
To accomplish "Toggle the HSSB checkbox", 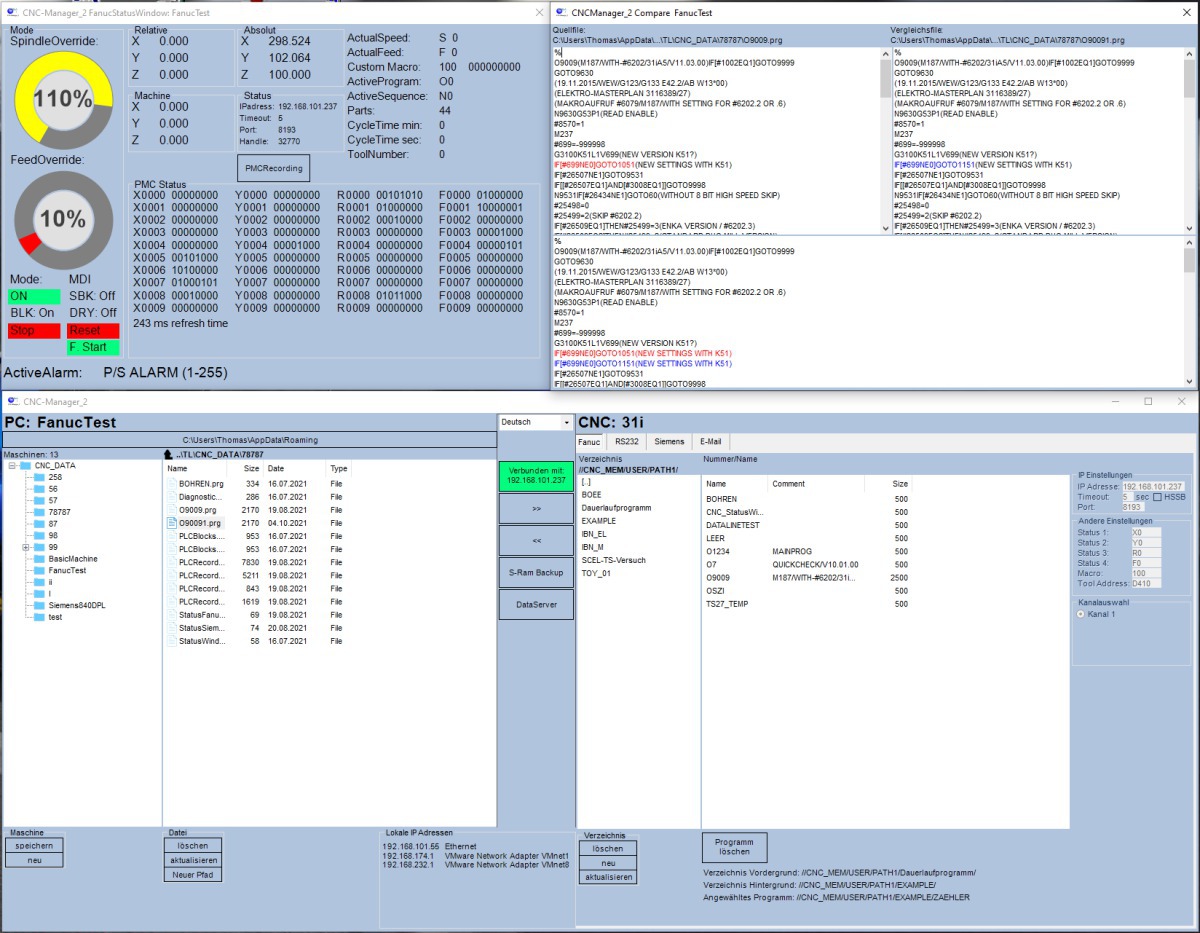I will 1157,497.
